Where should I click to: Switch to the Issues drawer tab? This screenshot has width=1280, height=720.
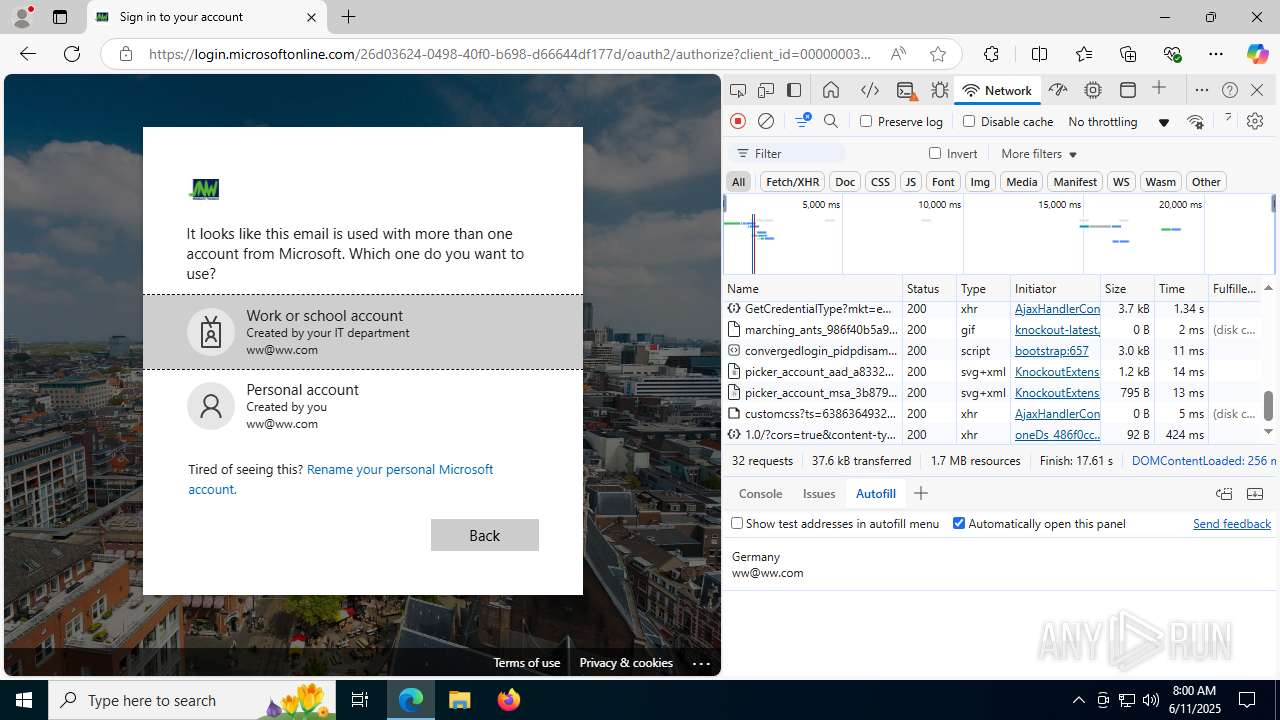[x=819, y=493]
